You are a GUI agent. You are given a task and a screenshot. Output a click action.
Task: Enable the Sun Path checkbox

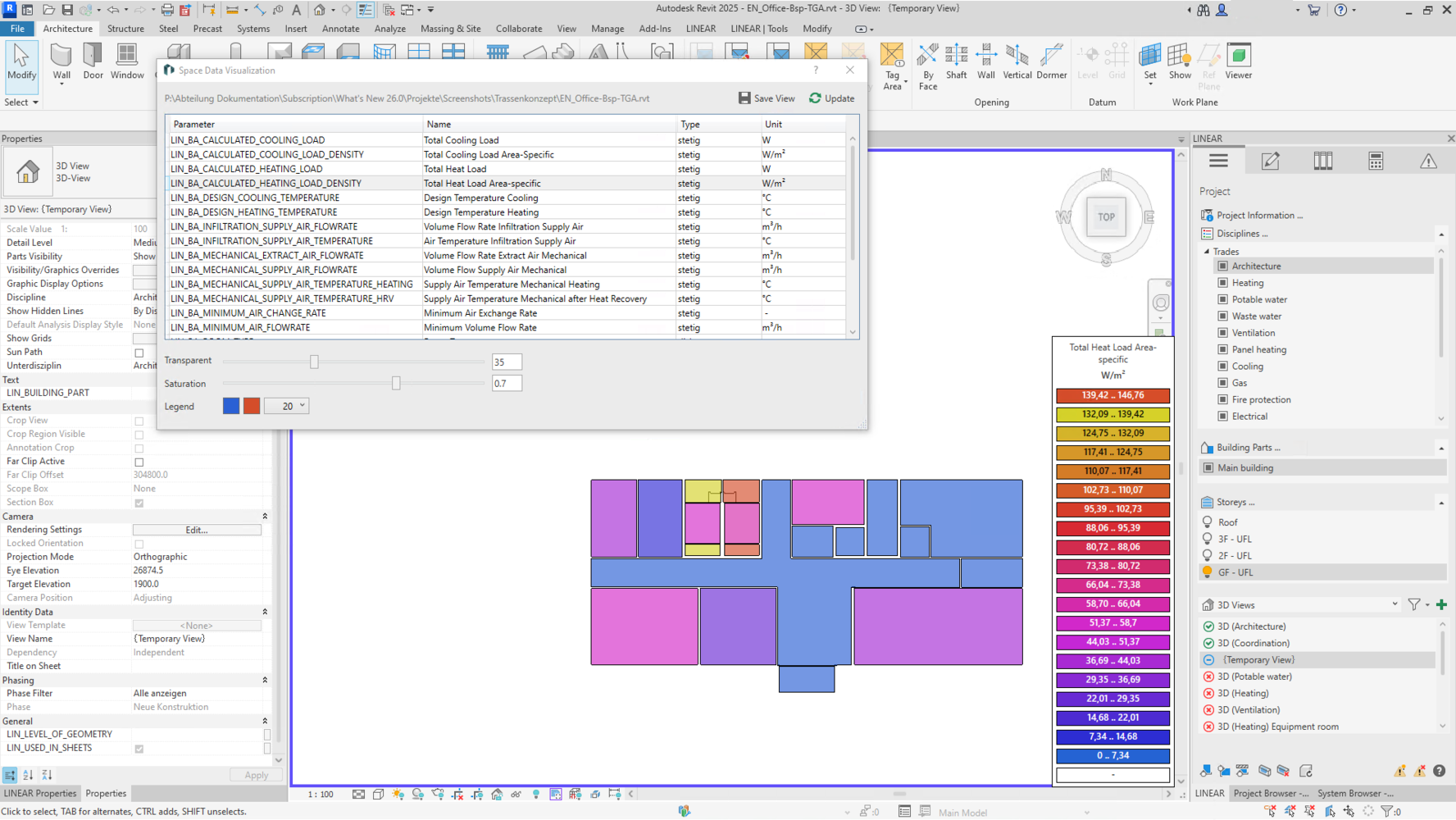click(139, 353)
